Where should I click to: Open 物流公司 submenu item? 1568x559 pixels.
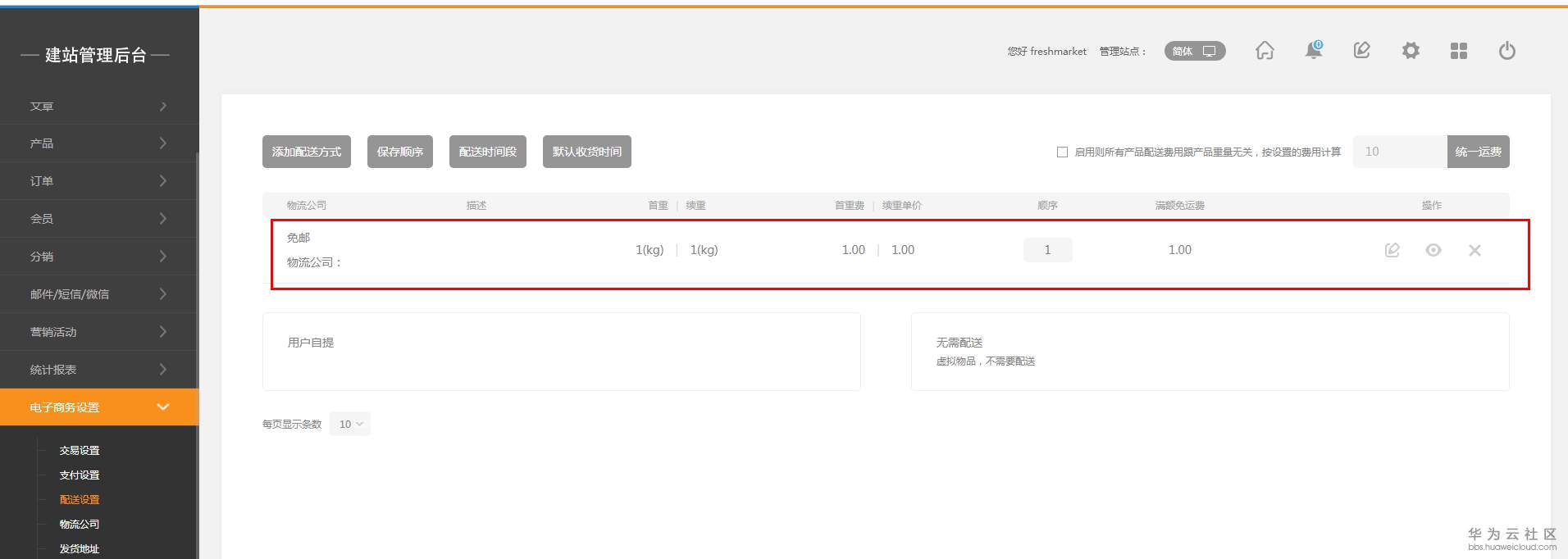[x=80, y=524]
